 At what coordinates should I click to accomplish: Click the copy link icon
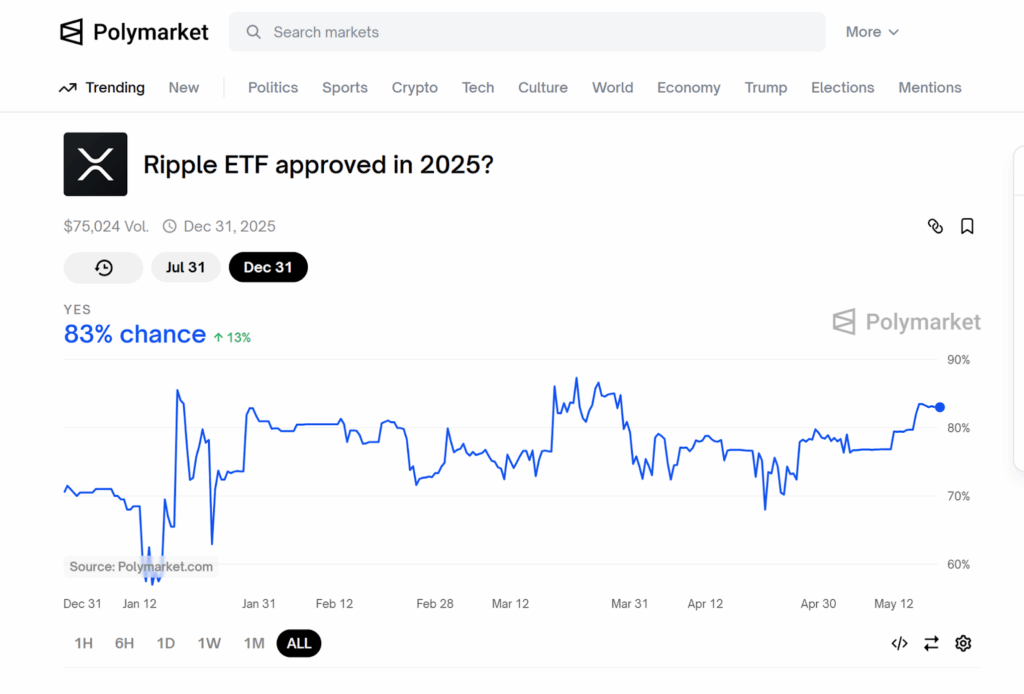click(935, 226)
